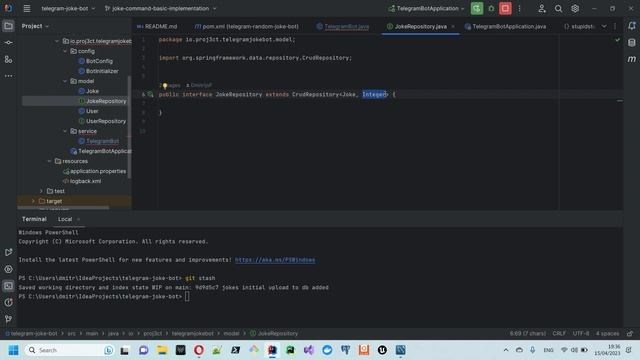Screen dimensions: 640x360
Task: Open Code With Me user icon
Action: 542,8
